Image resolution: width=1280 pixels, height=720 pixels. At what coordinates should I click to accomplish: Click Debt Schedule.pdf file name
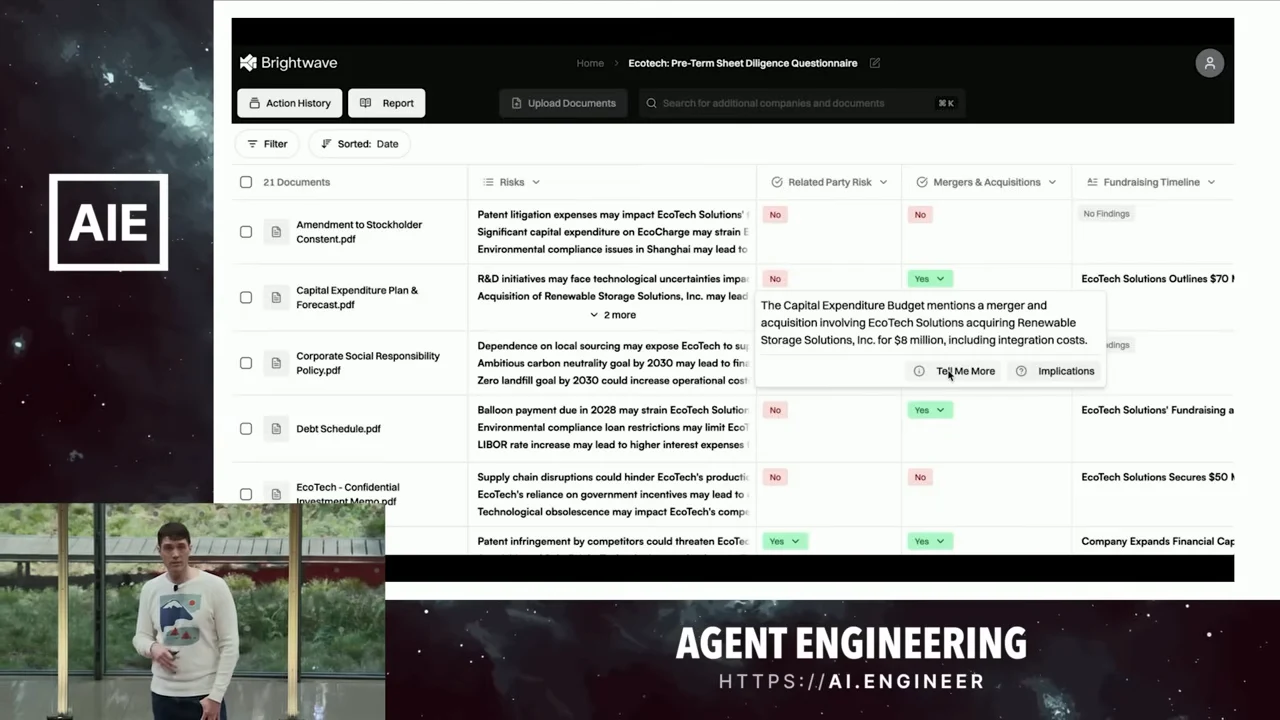tap(338, 429)
